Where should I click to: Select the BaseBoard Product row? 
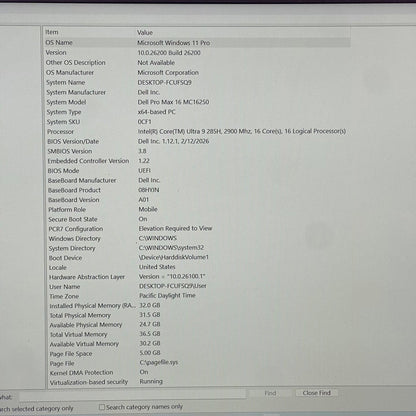(197, 190)
